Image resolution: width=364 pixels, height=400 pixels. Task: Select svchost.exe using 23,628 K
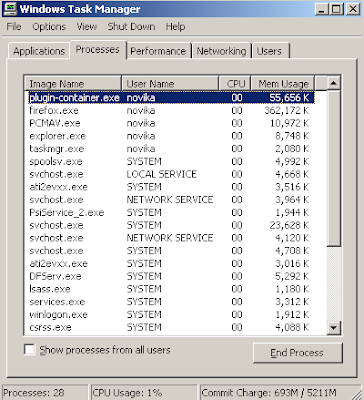coord(171,225)
